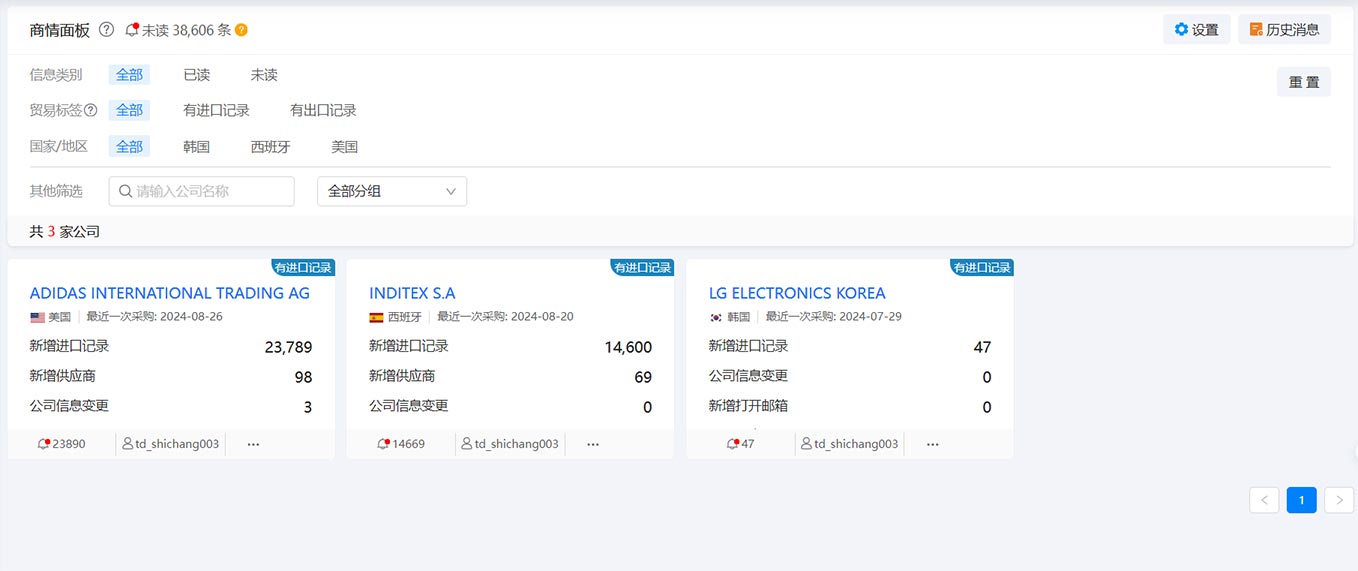1358x571 pixels.
Task: Open more options ellipsis on ADIDAS card
Action: 253,444
